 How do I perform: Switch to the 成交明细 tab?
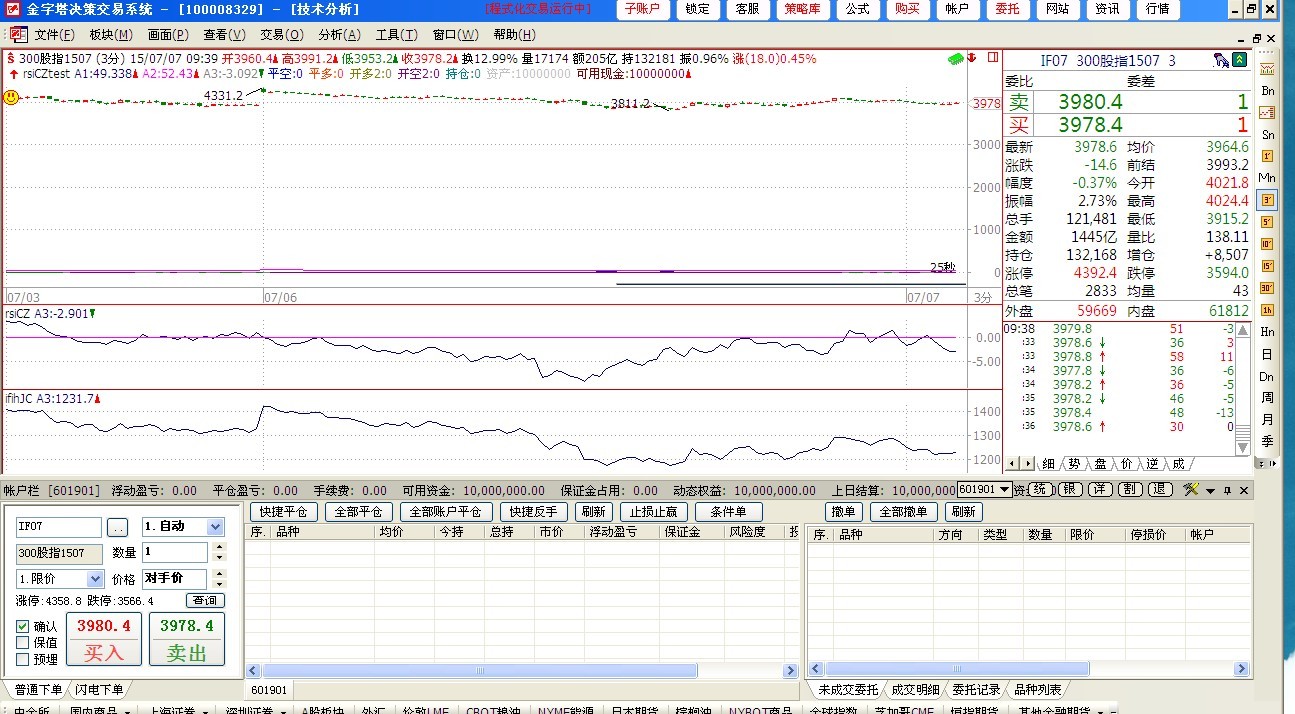pos(915,690)
